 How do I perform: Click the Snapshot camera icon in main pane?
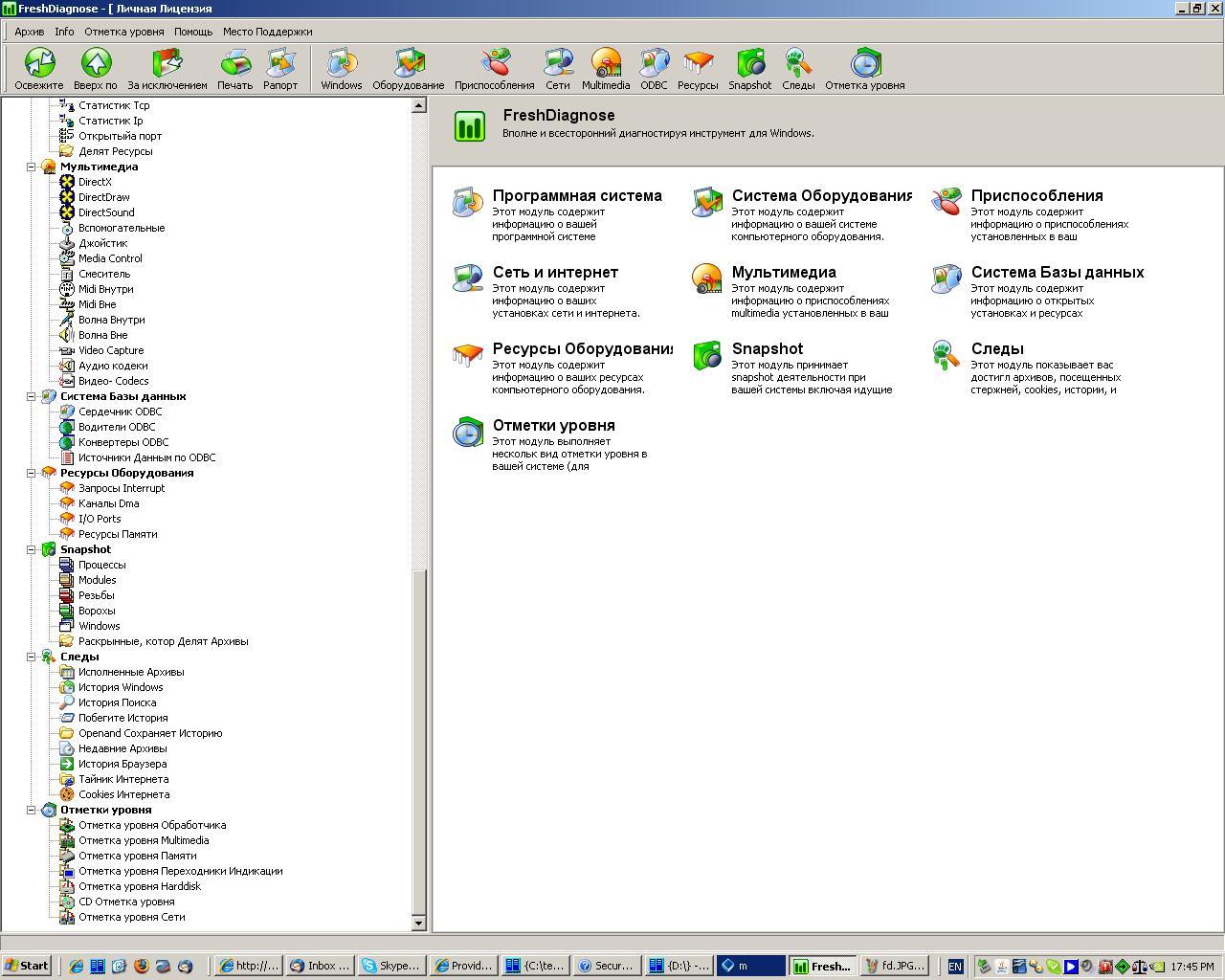(706, 355)
